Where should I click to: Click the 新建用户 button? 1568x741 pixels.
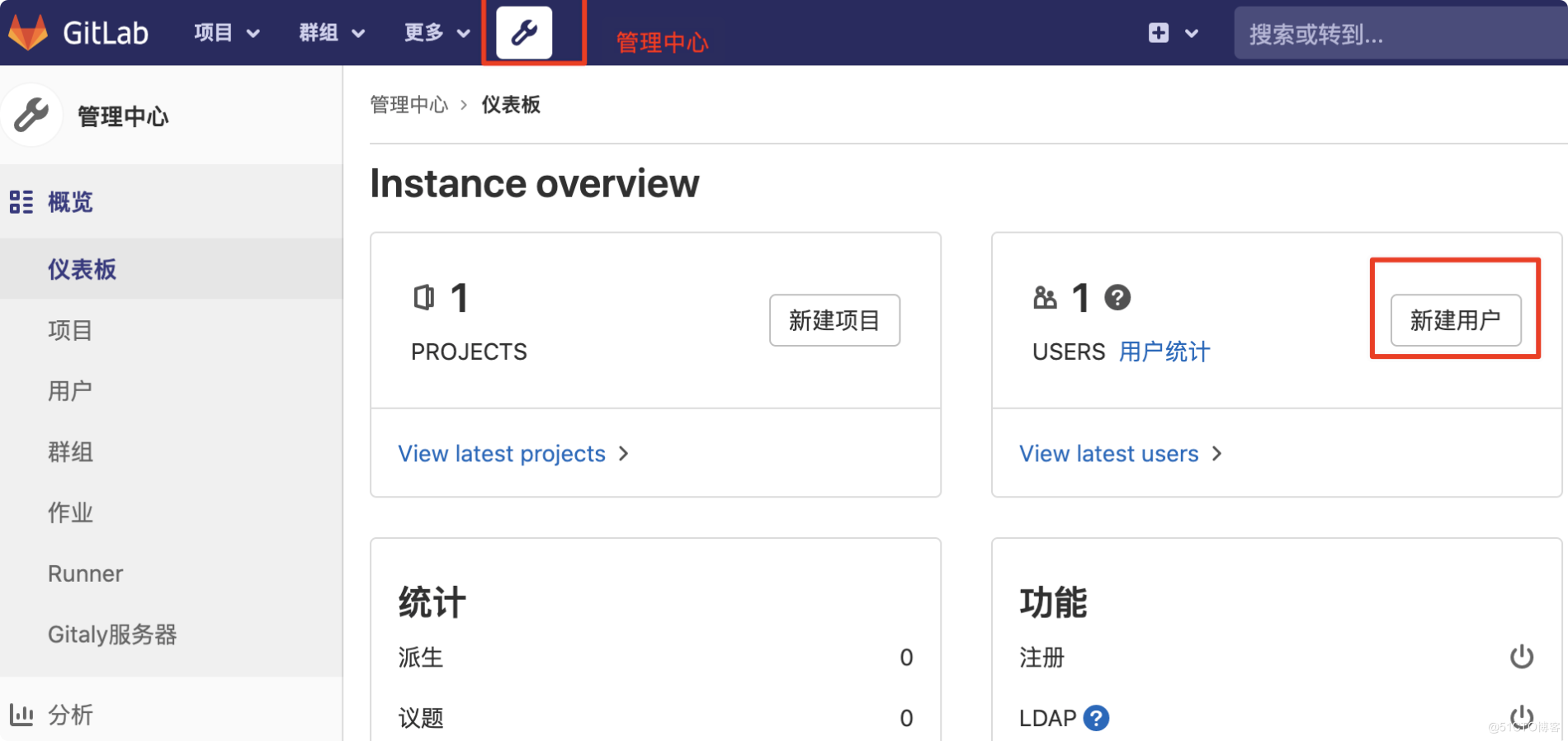click(x=1456, y=320)
